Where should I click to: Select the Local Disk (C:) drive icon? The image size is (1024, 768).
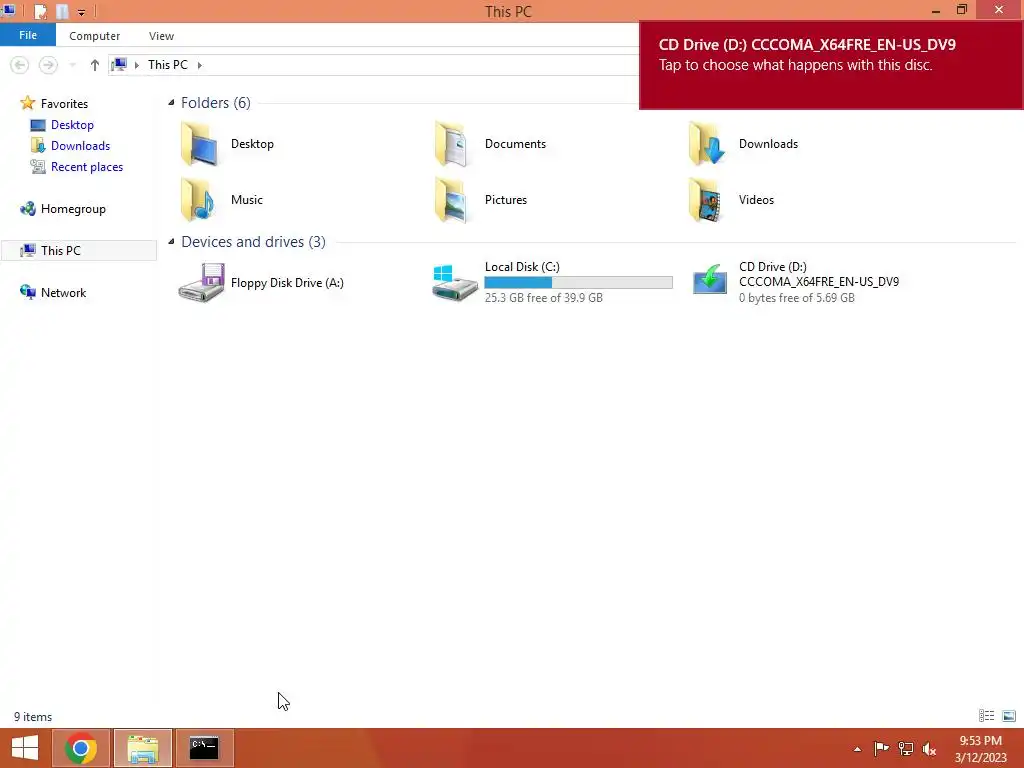tap(455, 282)
